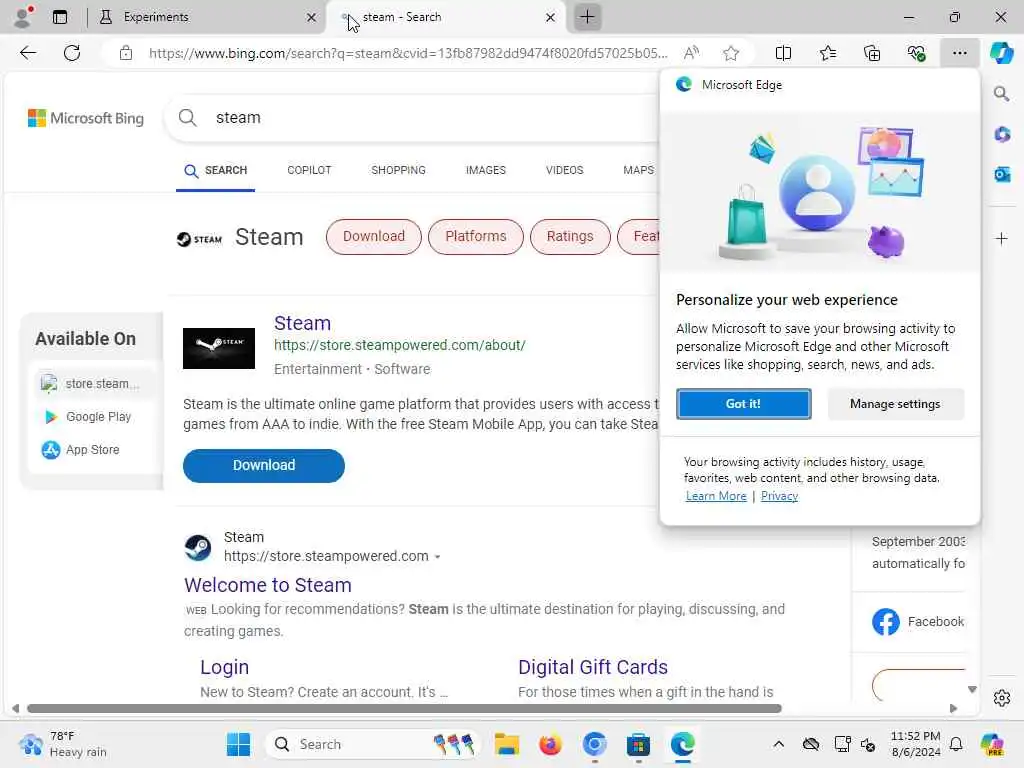Screen dimensions: 1024x768
Task: Open the Learn More link
Action: pos(716,496)
